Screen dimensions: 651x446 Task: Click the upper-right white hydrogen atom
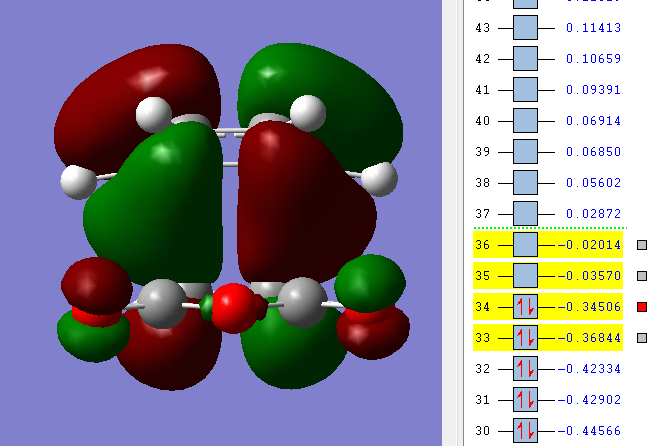[308, 113]
